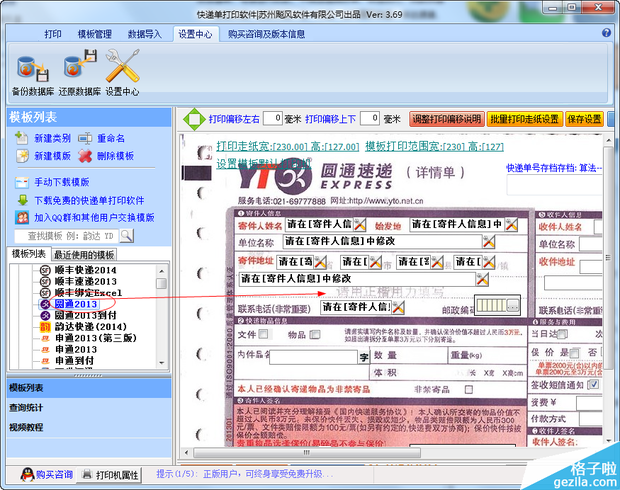The height and width of the screenshot is (490, 620).
Task: Check the 文件 checkbox
Action: click(x=263, y=334)
